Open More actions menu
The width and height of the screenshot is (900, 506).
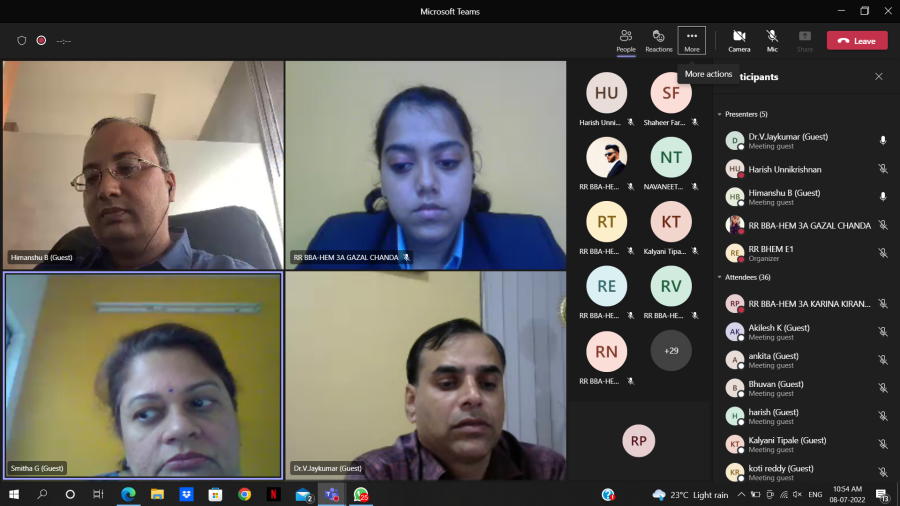691,40
